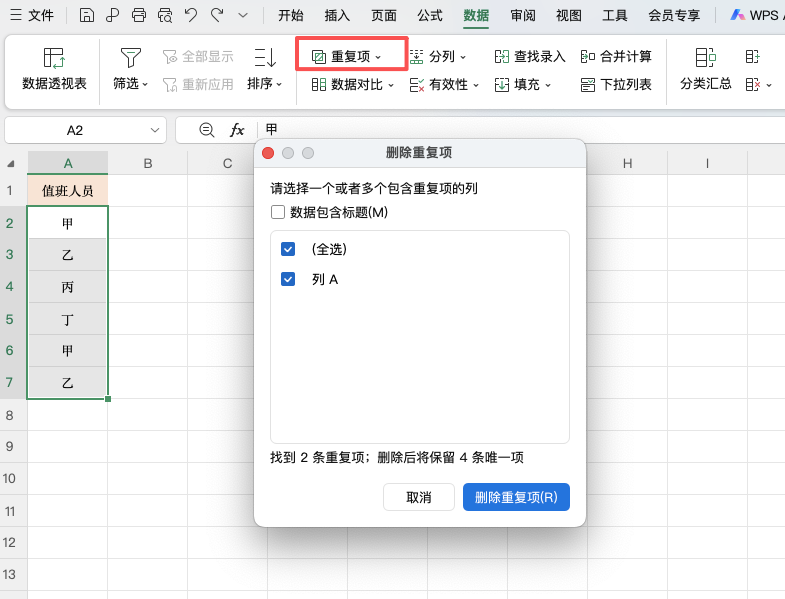Screen dimensions: 785x599
Task: Click the Save icon in quick toolbar
Action: click(x=87, y=16)
